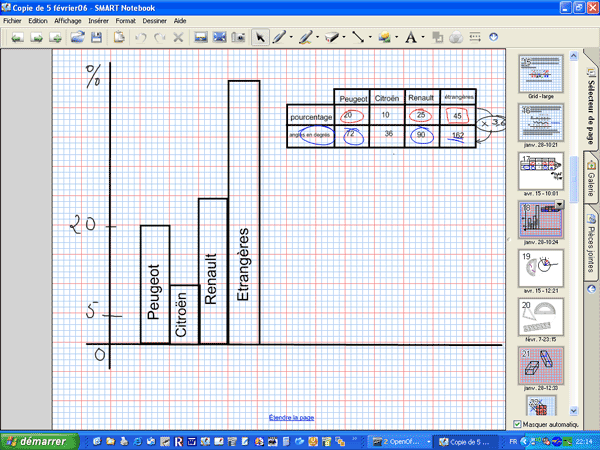This screenshot has width=600, height=450.
Task: Open the Format menu
Action: tap(126, 21)
